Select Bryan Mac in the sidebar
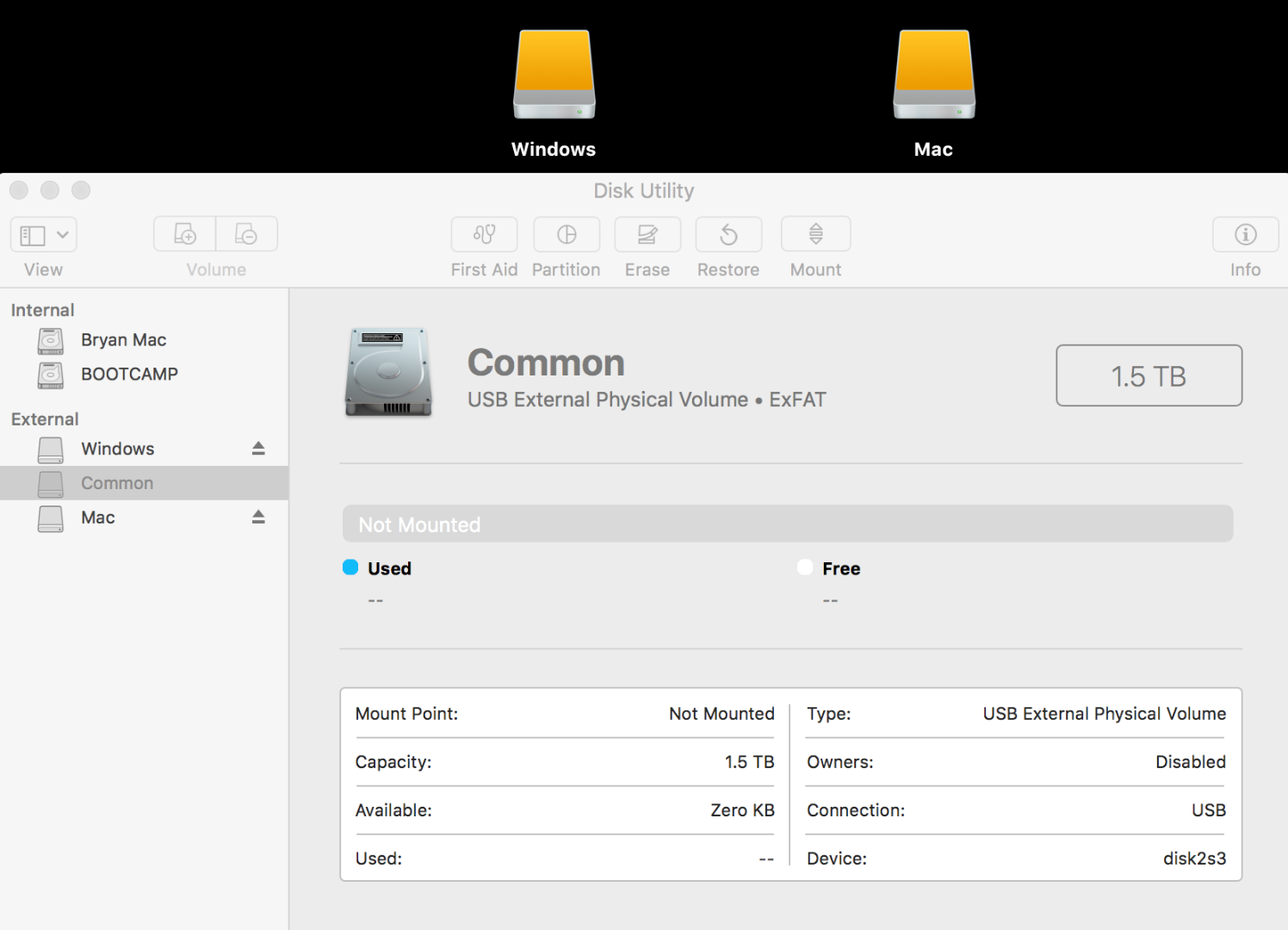 pyautogui.click(x=123, y=340)
